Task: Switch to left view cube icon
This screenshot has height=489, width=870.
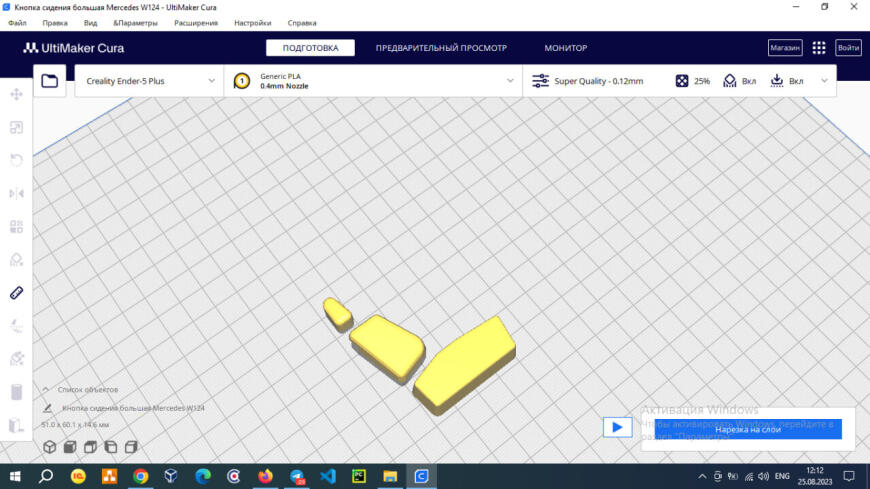Action: coord(111,447)
